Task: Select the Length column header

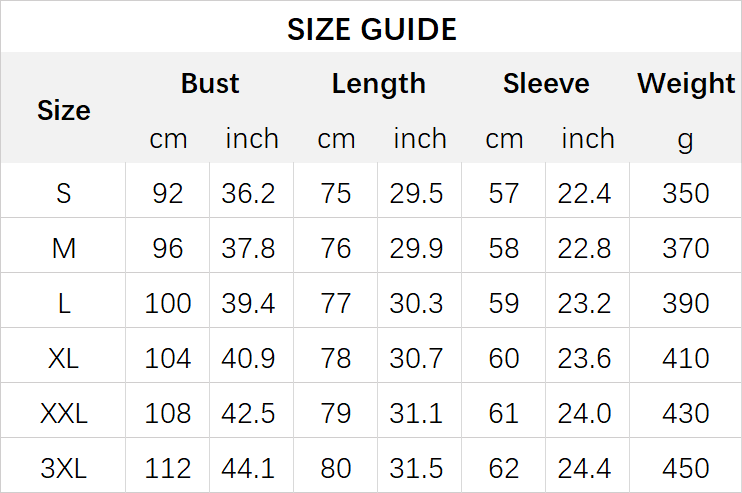Action: tap(378, 84)
